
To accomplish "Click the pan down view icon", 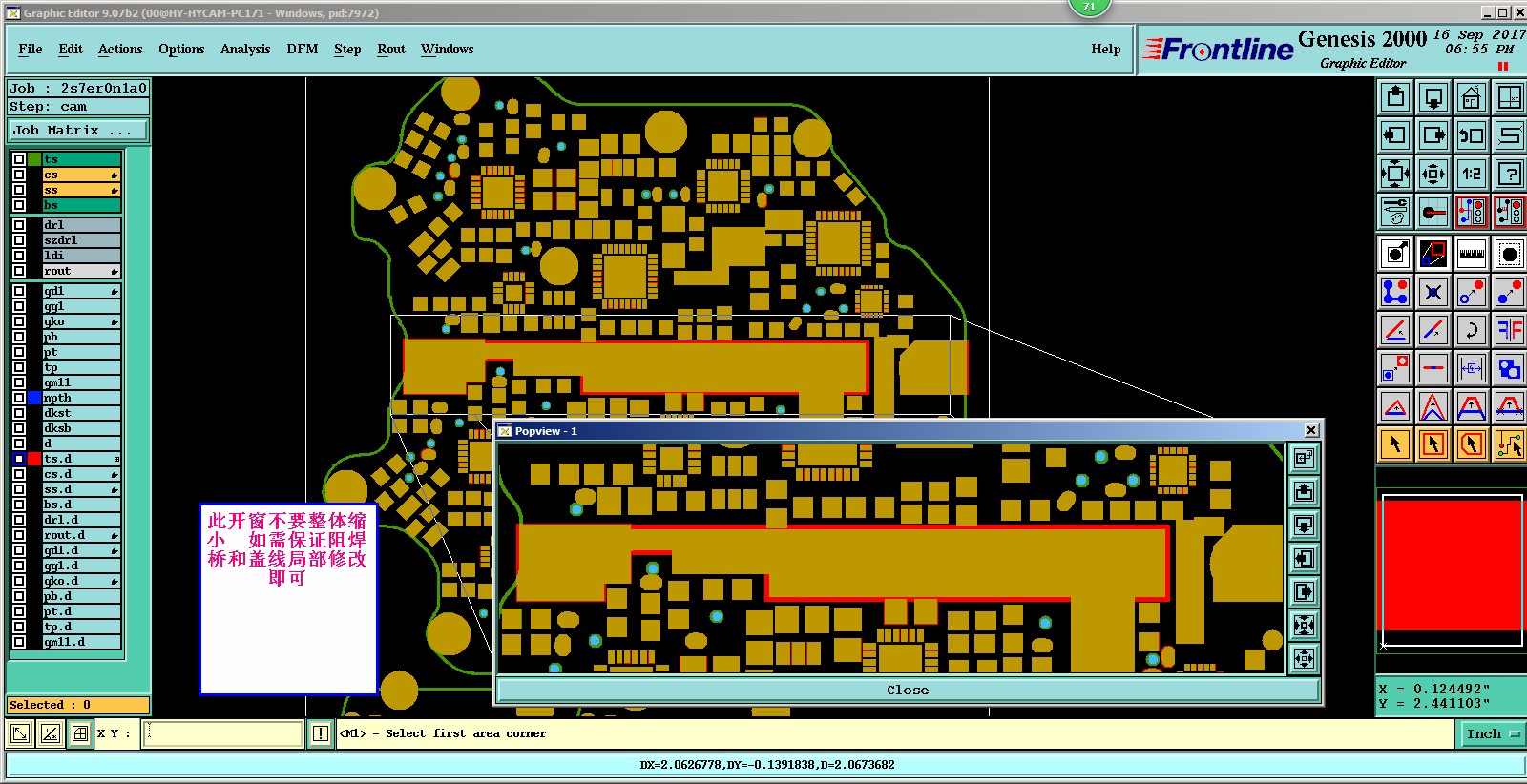I will [1433, 97].
